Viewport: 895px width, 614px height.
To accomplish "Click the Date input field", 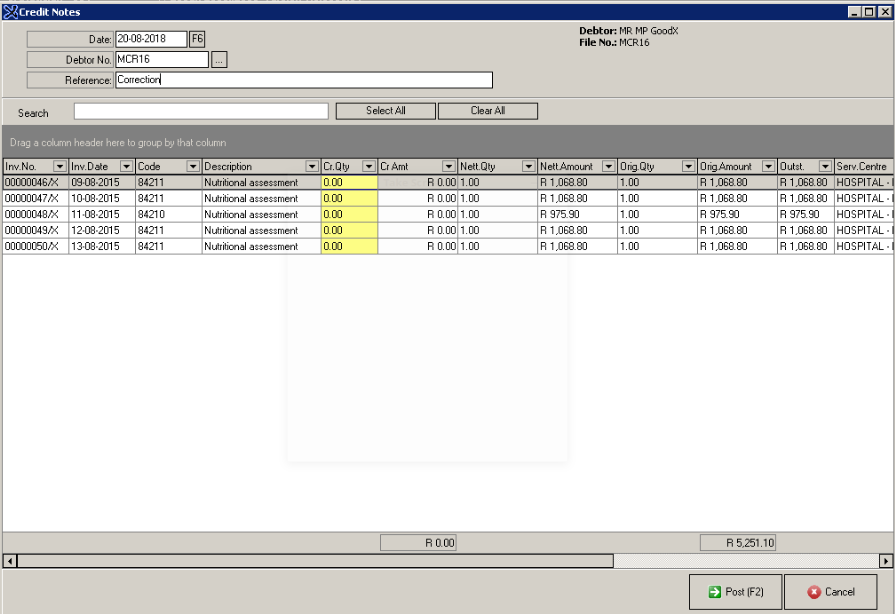I will tap(150, 39).
